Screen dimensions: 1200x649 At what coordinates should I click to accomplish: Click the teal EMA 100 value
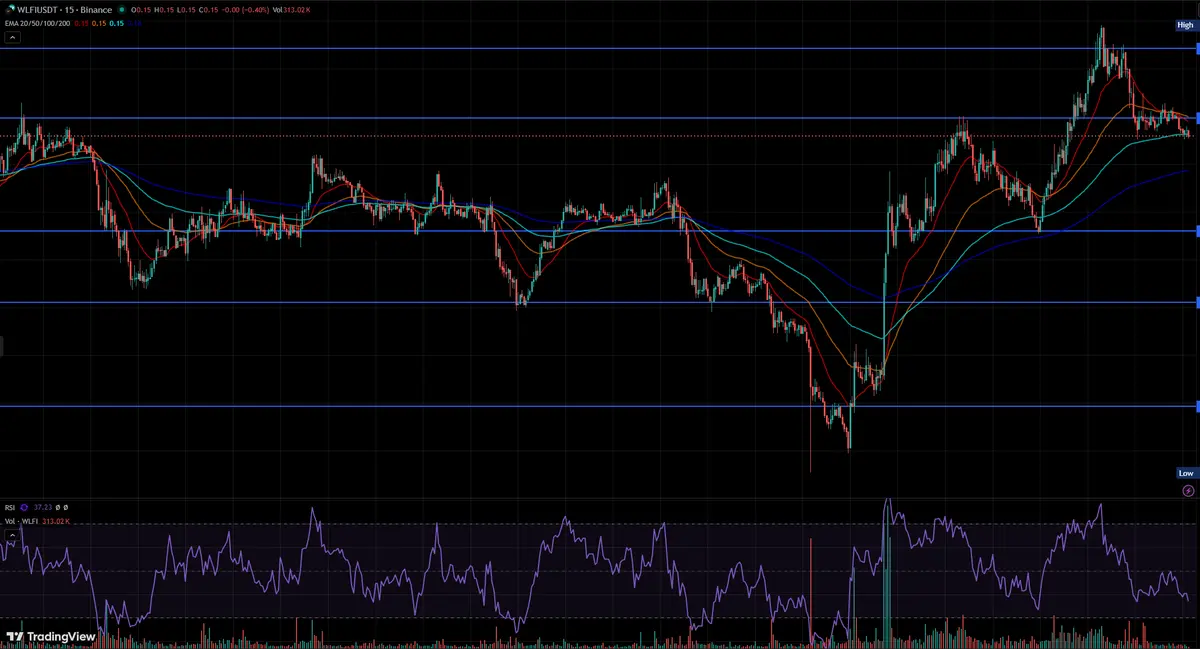(x=117, y=23)
